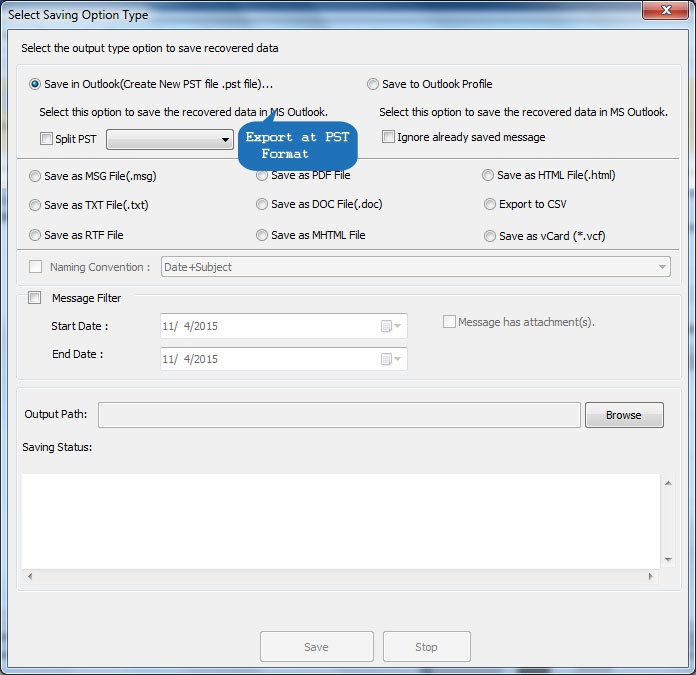The width and height of the screenshot is (696, 675).
Task: Choose Save as MHTML File option
Action: point(262,236)
